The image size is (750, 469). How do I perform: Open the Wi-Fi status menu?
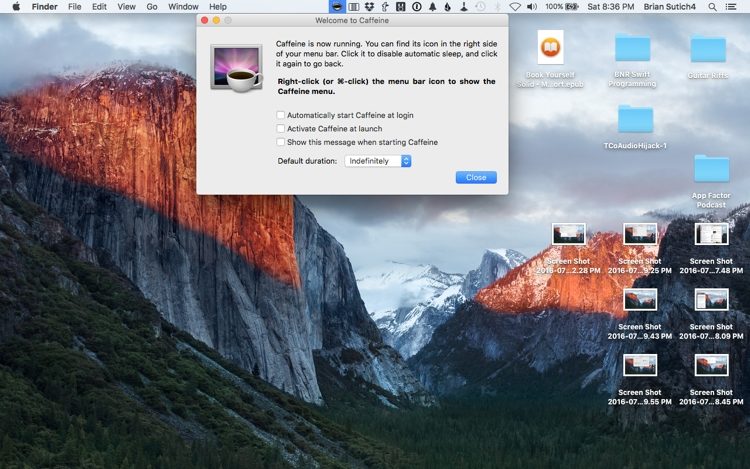point(515,7)
